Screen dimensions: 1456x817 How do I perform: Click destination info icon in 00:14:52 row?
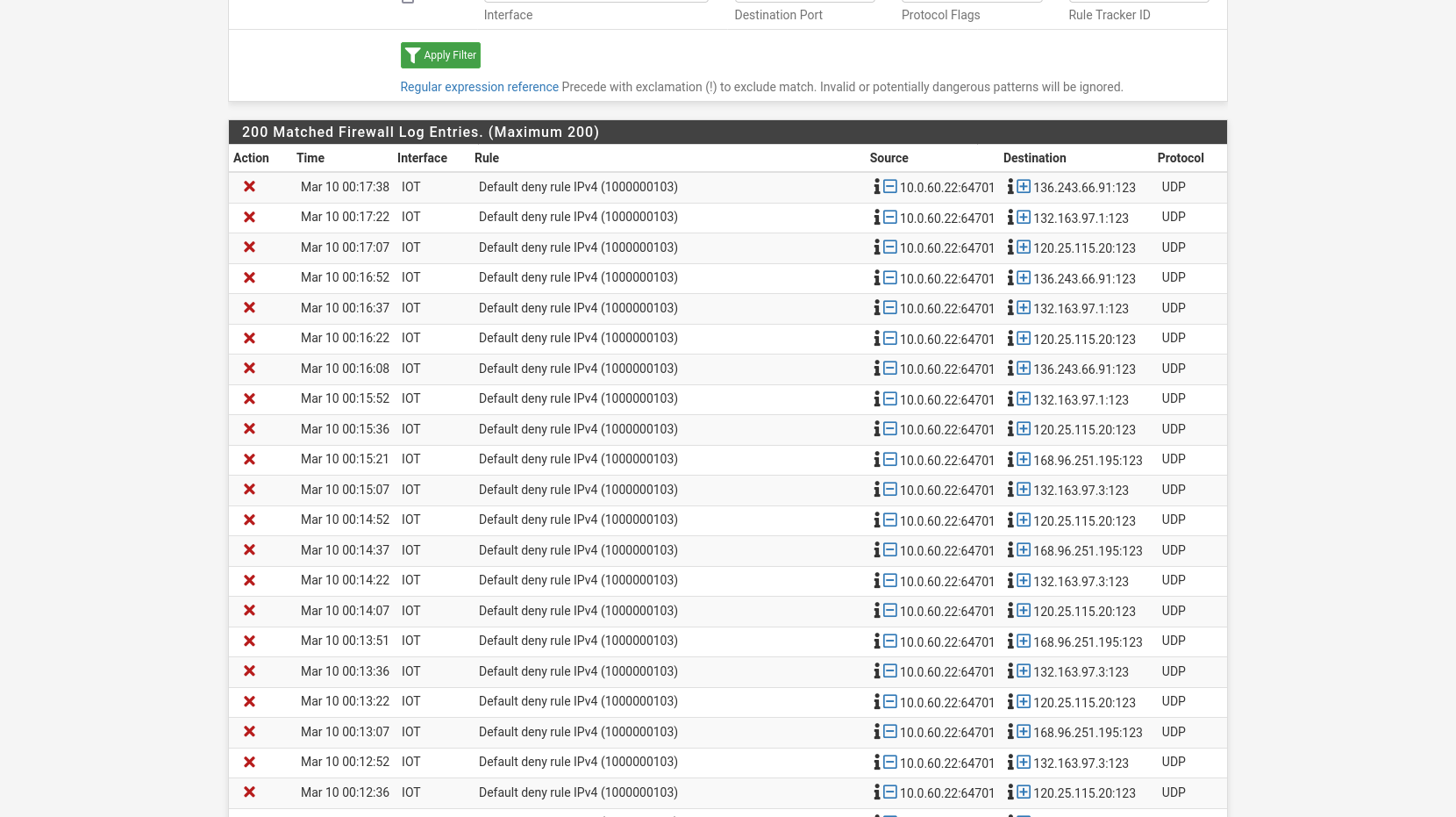click(1010, 520)
